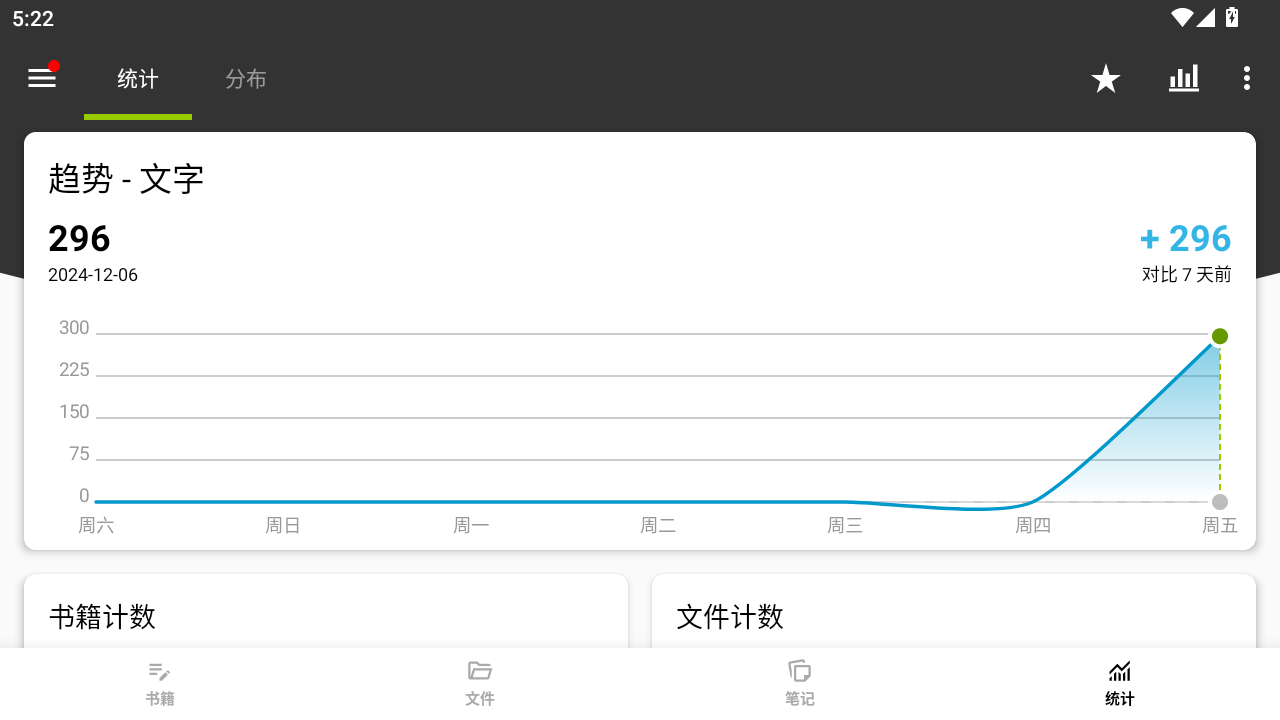Tap the 周四 label on chart axis

1033,526
